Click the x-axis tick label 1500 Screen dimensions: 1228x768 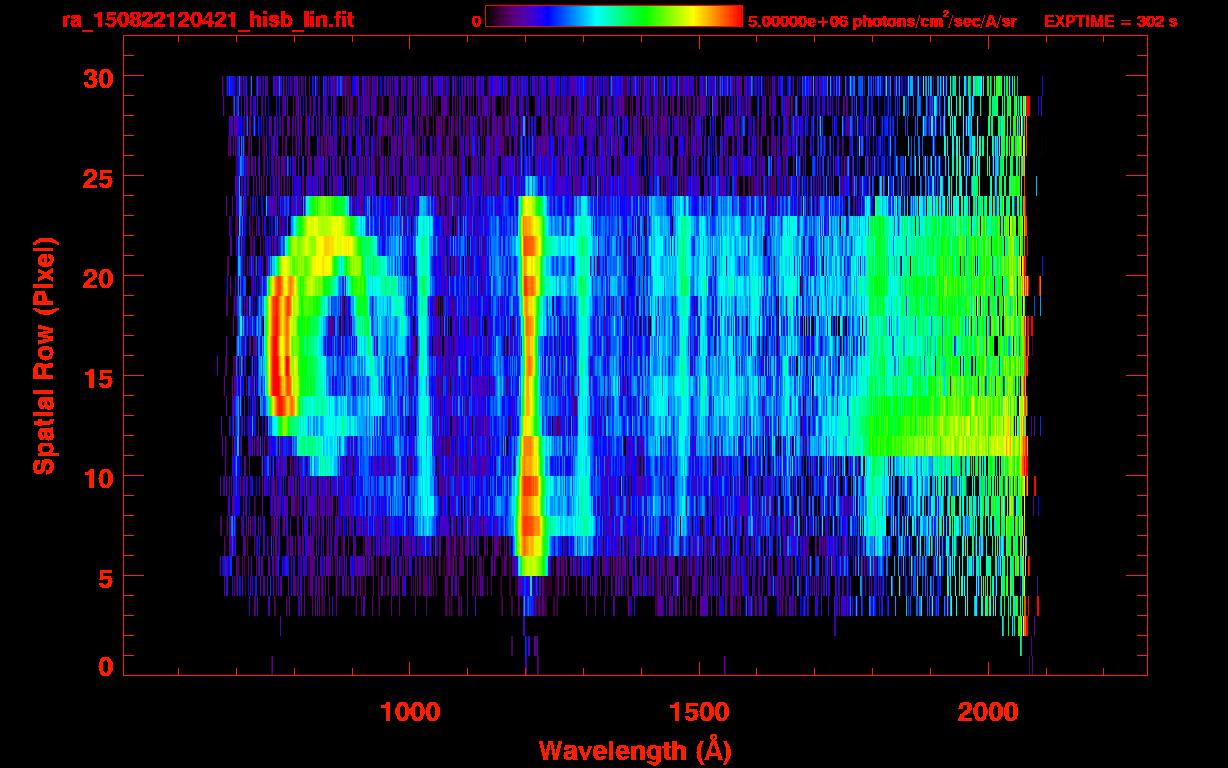tap(699, 712)
